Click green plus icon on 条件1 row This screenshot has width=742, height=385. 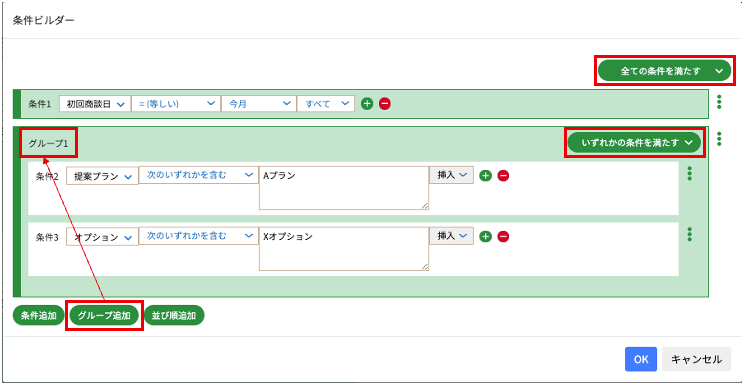[367, 104]
